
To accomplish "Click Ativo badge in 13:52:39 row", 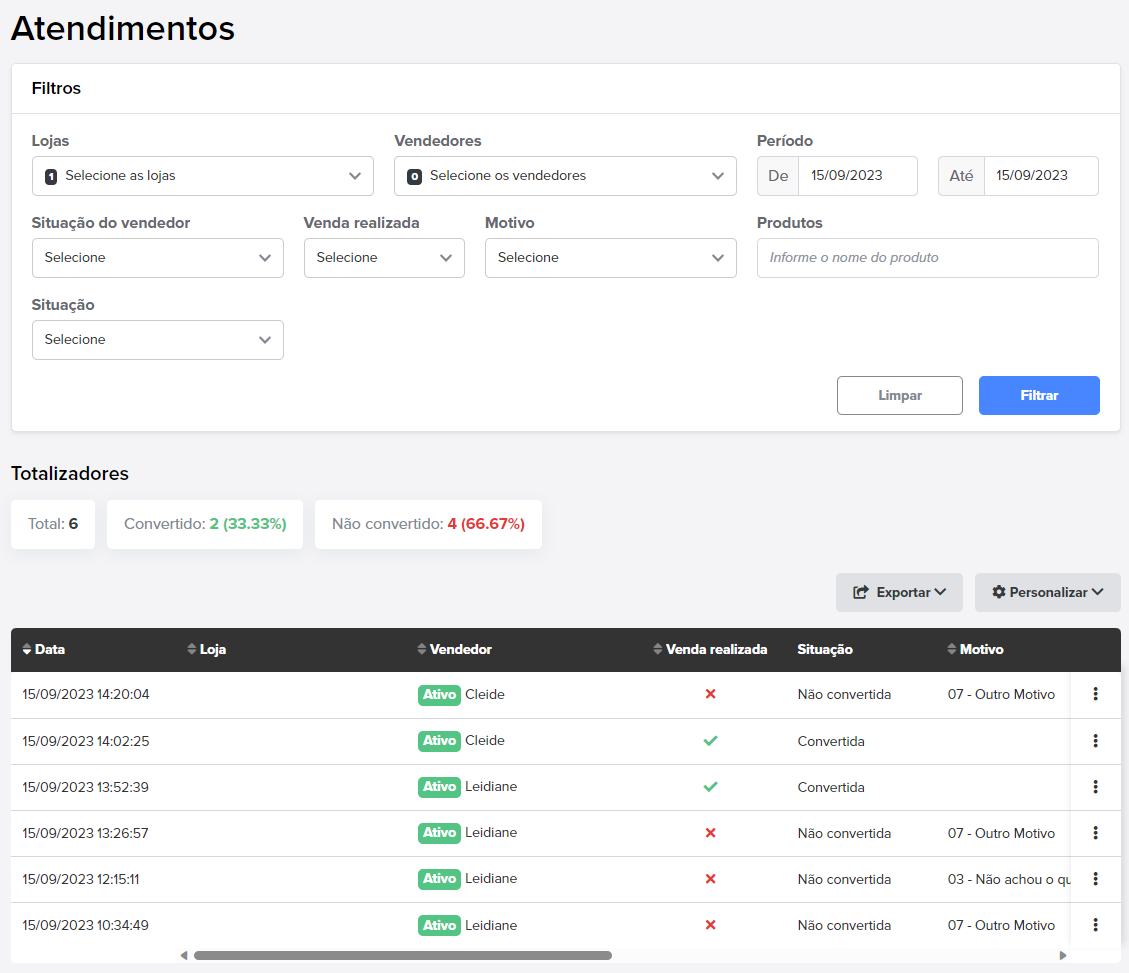I will [439, 786].
